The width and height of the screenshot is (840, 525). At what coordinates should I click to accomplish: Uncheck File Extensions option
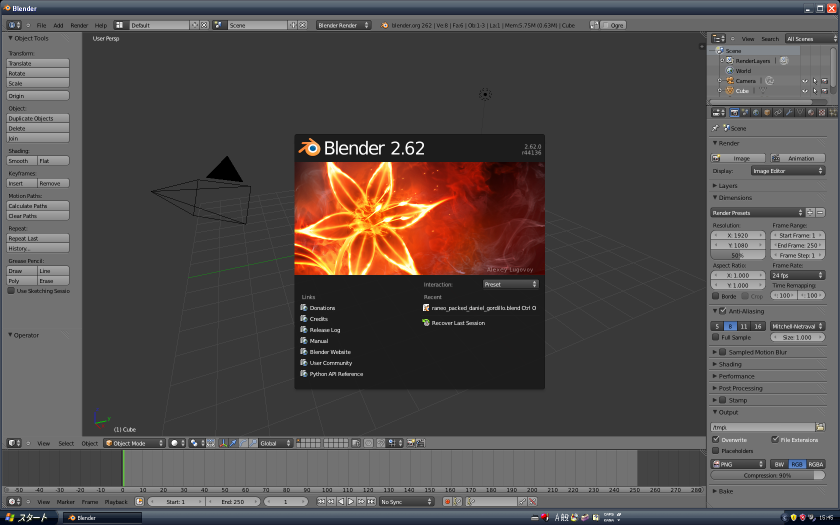775,439
